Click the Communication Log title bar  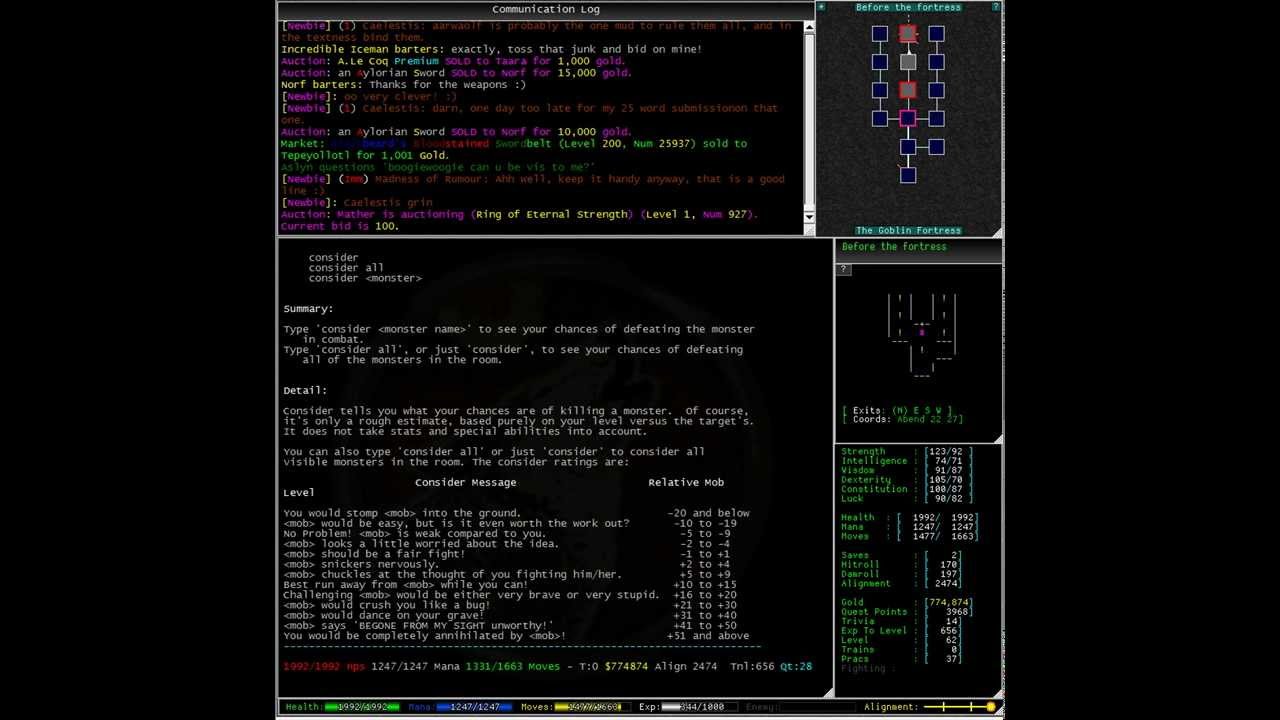coord(546,9)
